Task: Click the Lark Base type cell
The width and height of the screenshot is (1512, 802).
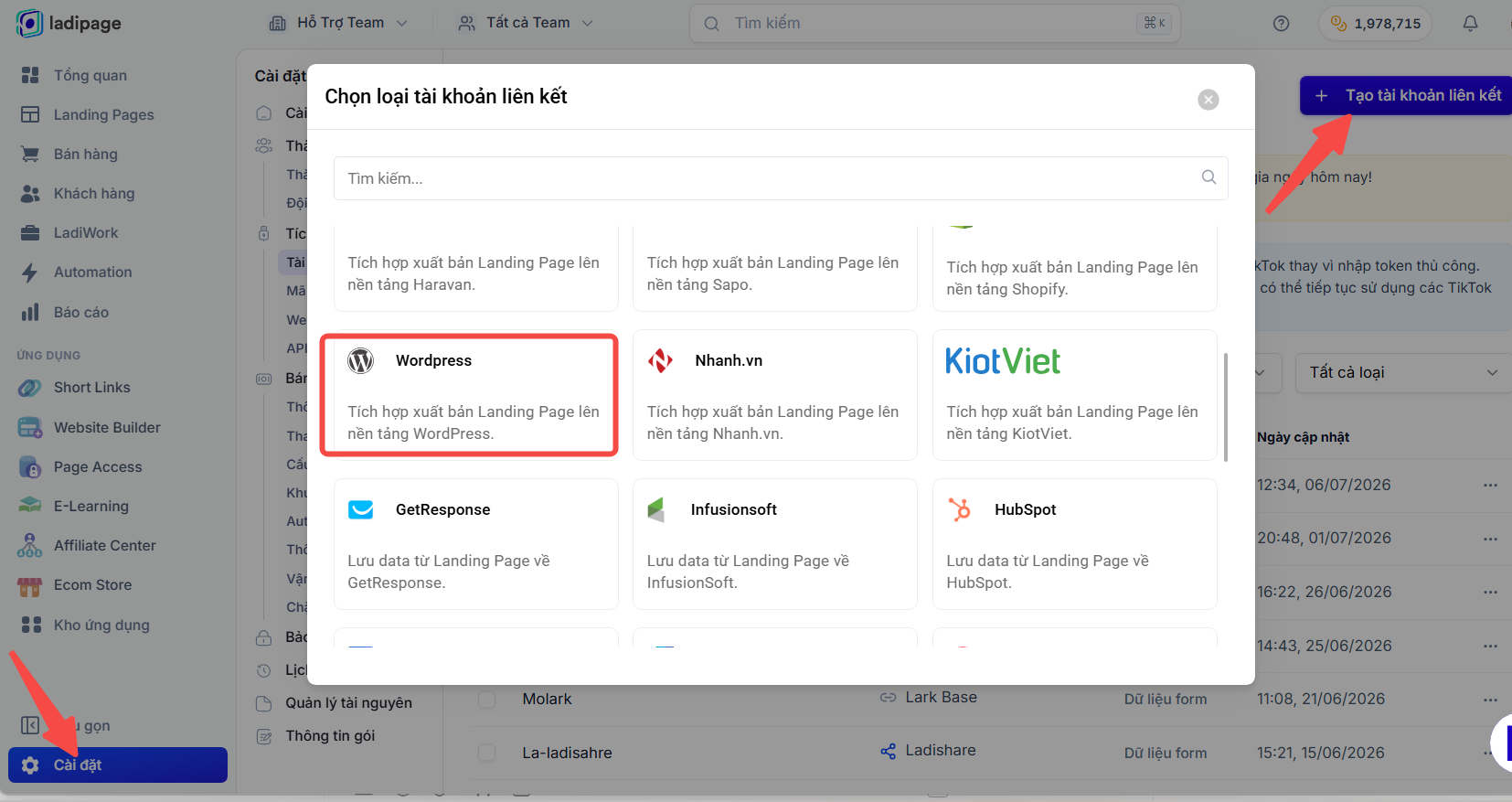Action: tap(929, 697)
